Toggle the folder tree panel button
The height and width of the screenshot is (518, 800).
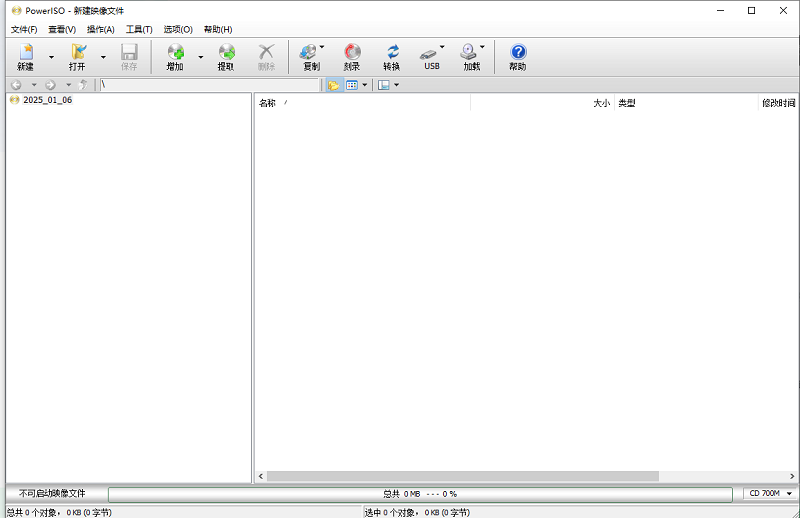tap(334, 86)
